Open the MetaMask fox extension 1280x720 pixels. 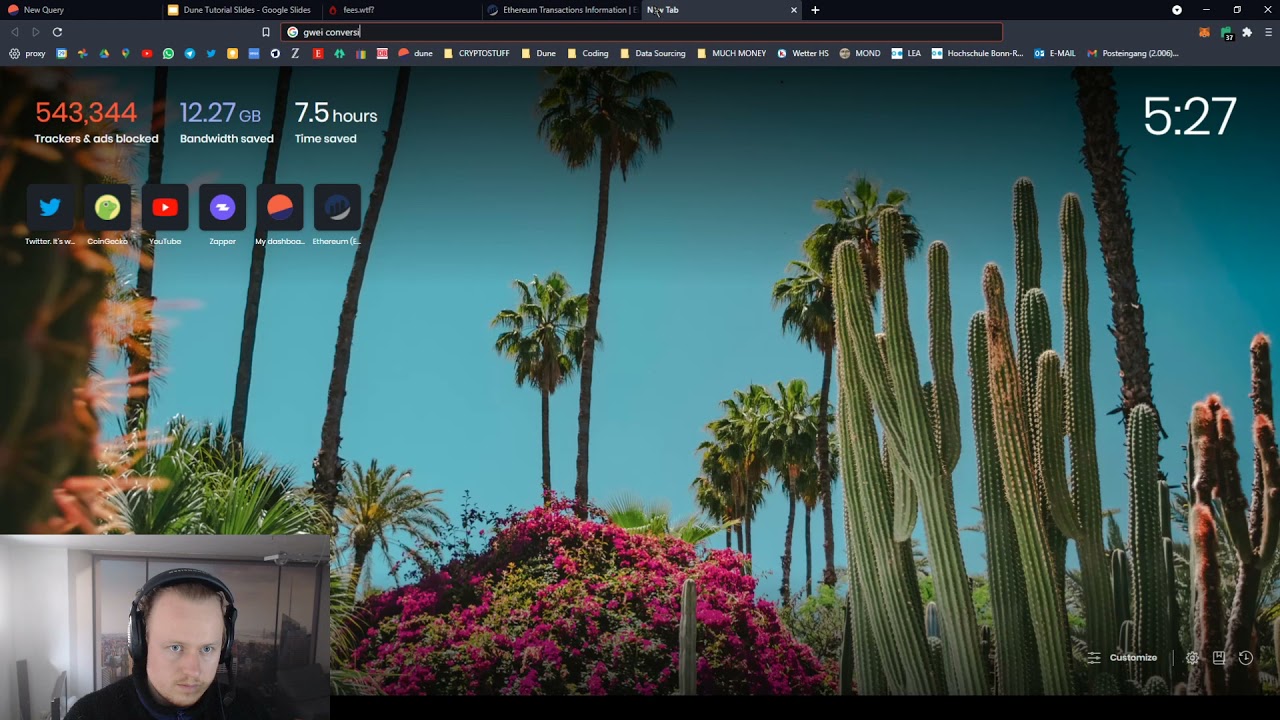1204,32
